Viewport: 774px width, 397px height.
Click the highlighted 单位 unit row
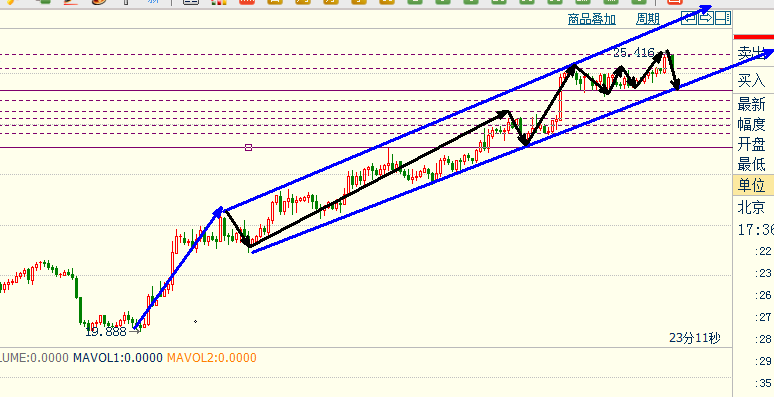tap(754, 185)
